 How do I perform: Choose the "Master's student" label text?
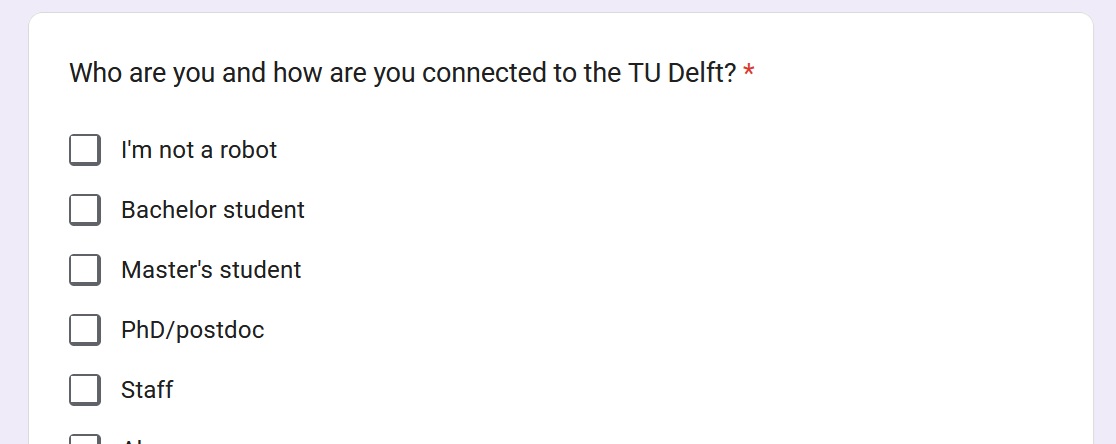pyautogui.click(x=211, y=270)
